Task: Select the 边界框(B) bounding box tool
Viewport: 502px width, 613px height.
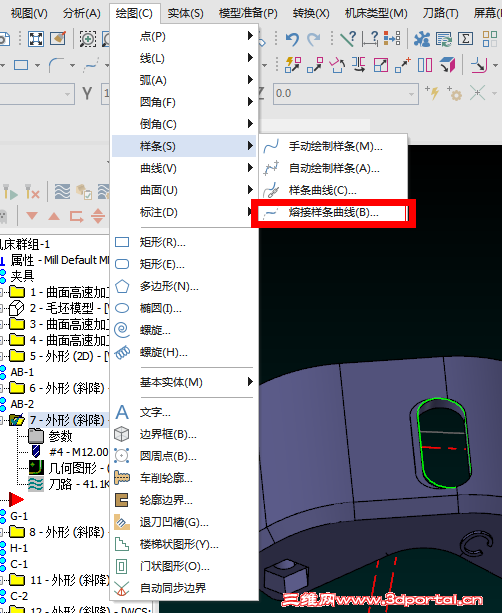Action: [184, 434]
